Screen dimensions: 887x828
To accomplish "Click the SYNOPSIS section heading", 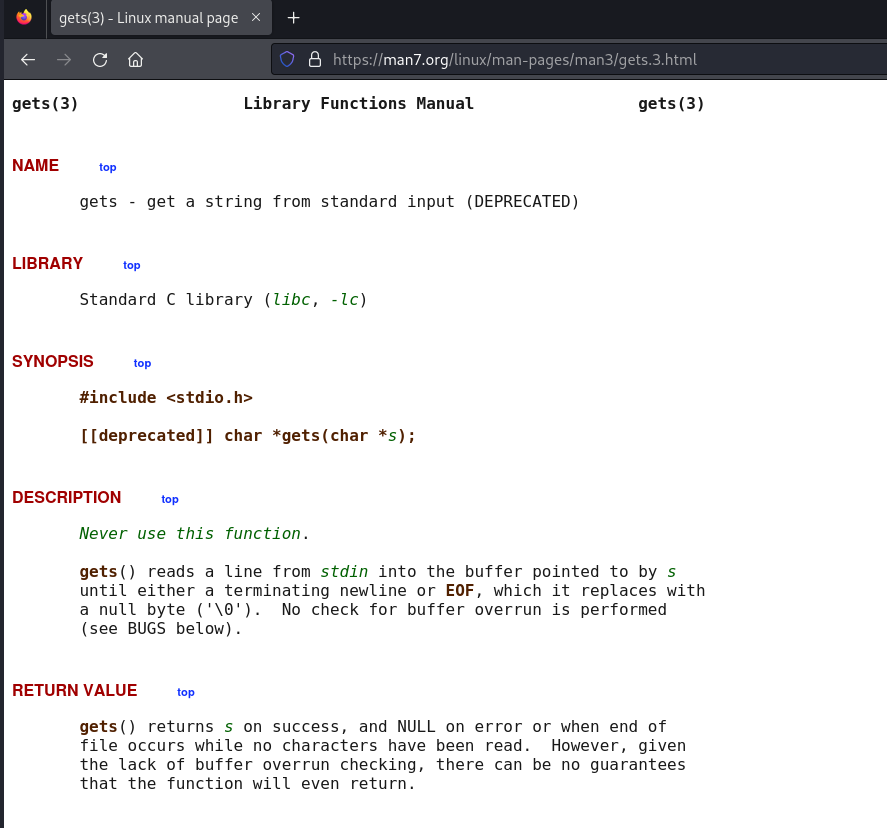I will [x=53, y=362].
